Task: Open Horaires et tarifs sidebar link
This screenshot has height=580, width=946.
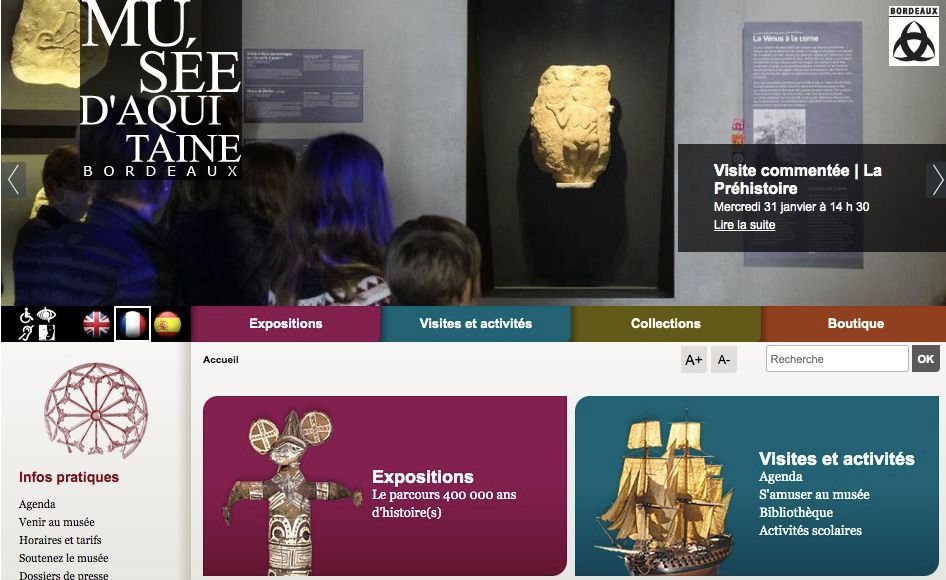Action: [60, 540]
